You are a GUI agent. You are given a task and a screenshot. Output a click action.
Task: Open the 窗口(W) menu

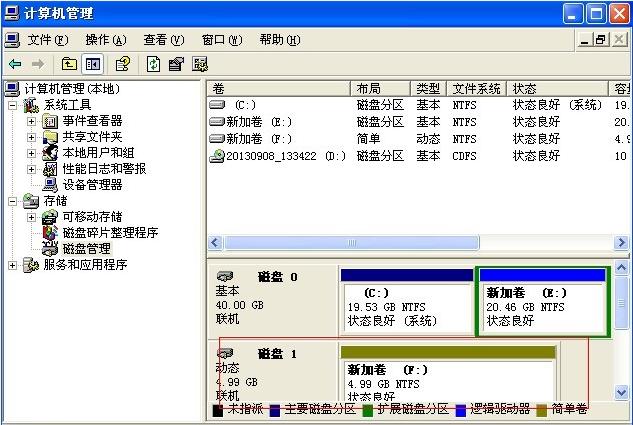click(222, 40)
